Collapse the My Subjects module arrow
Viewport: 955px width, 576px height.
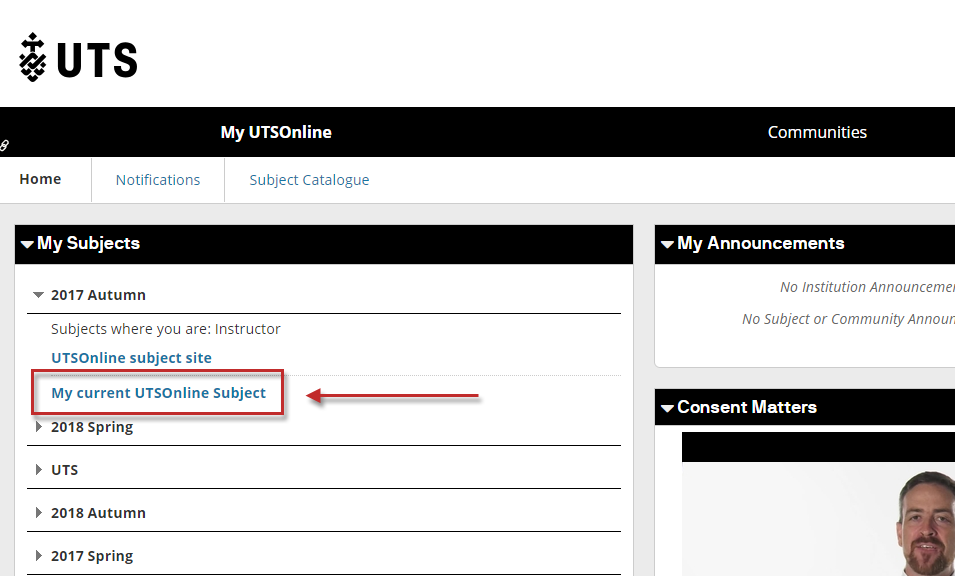27,244
